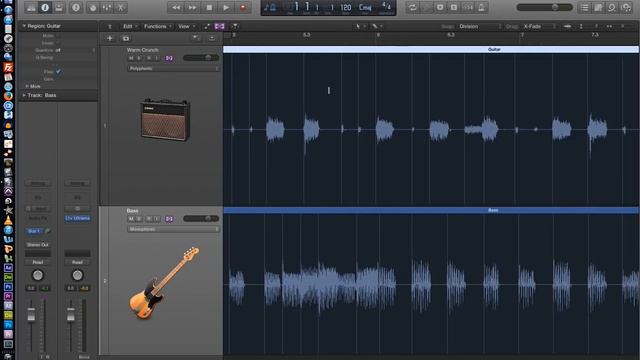640x360 pixels.
Task: Toggle Cycle mode button
Action: (413, 7)
